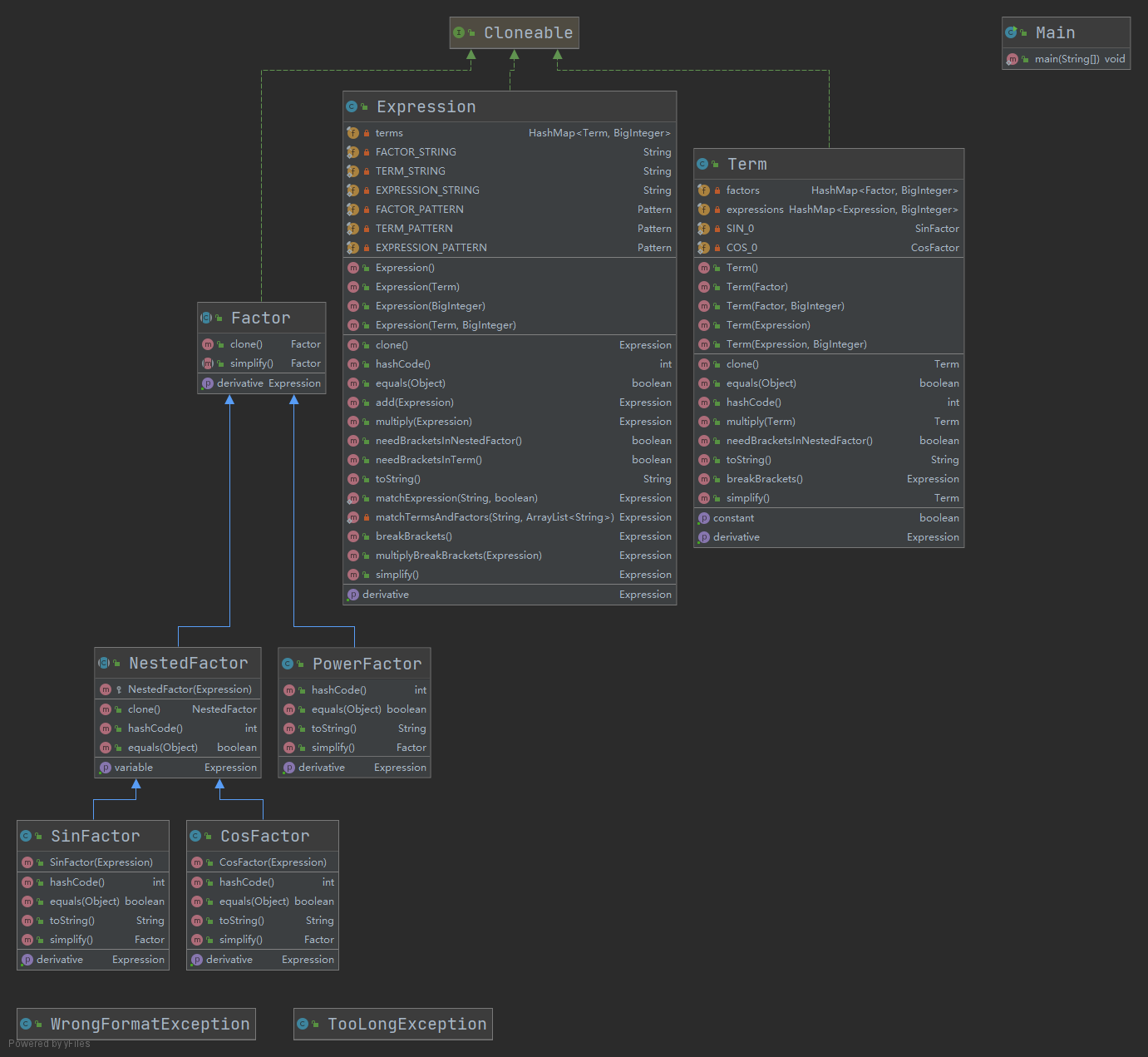Click clone() method in Factor
Screen dimensions: 1148x1057
[x=261, y=344]
